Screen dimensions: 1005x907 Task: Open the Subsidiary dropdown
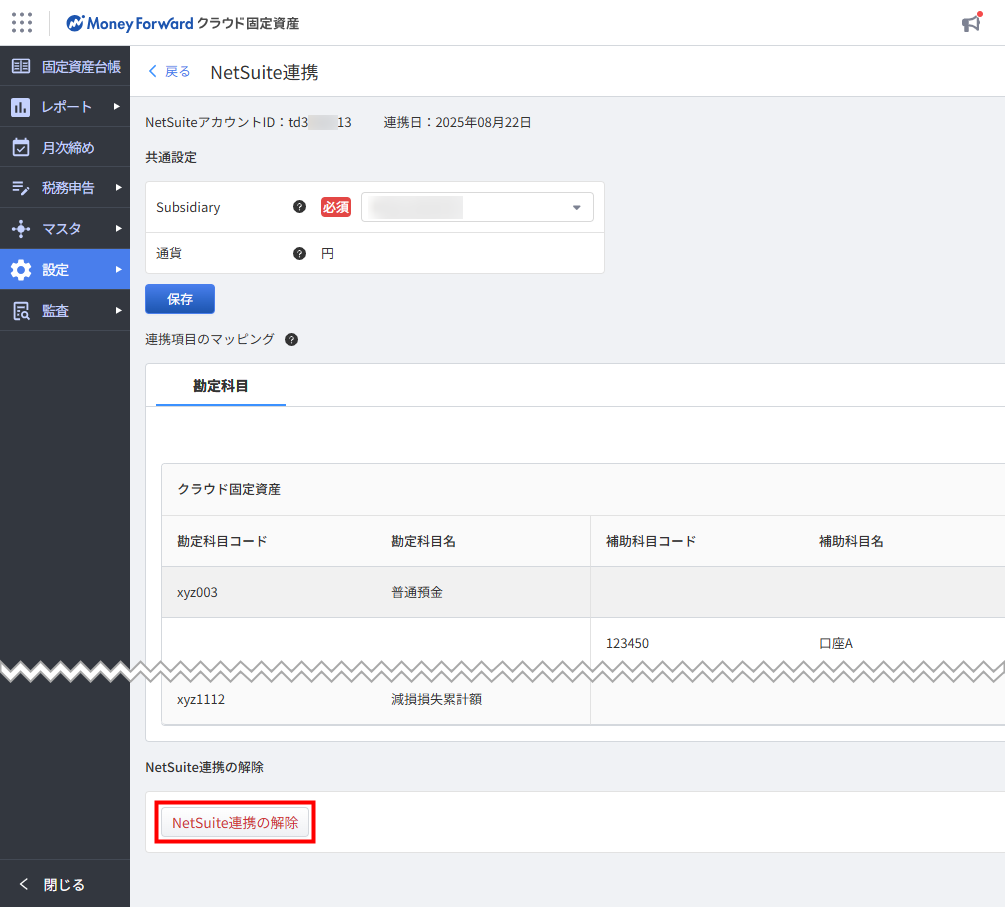[x=477, y=207]
